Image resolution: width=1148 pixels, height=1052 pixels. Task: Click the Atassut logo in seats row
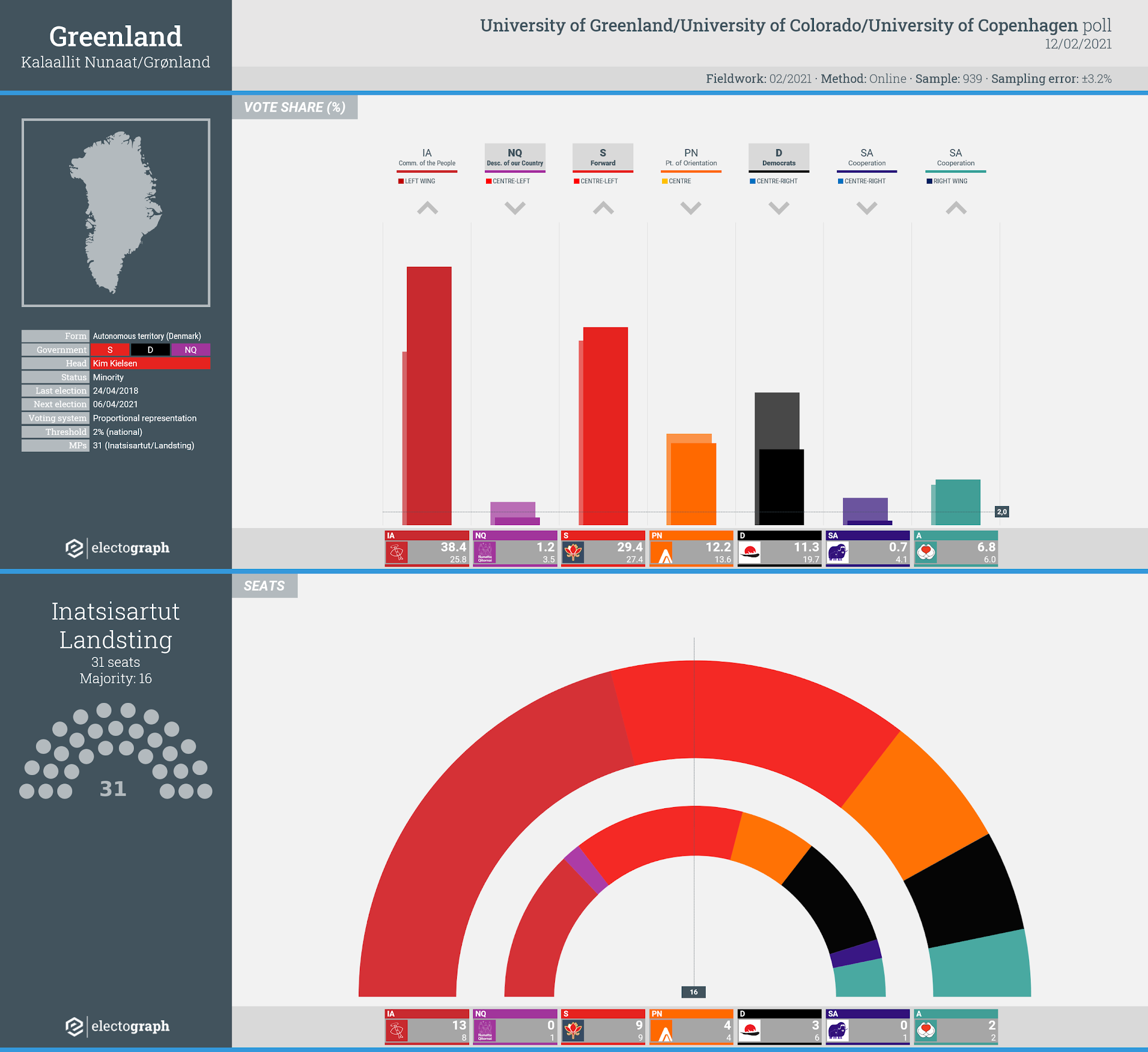click(x=926, y=1030)
